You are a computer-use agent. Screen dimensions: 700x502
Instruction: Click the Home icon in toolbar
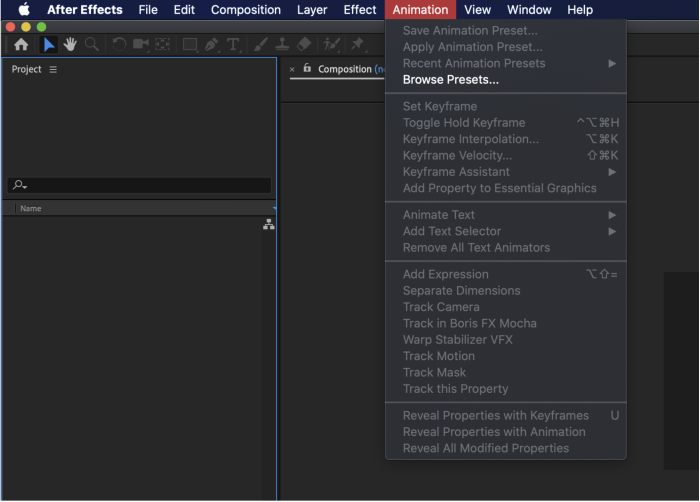coord(21,44)
